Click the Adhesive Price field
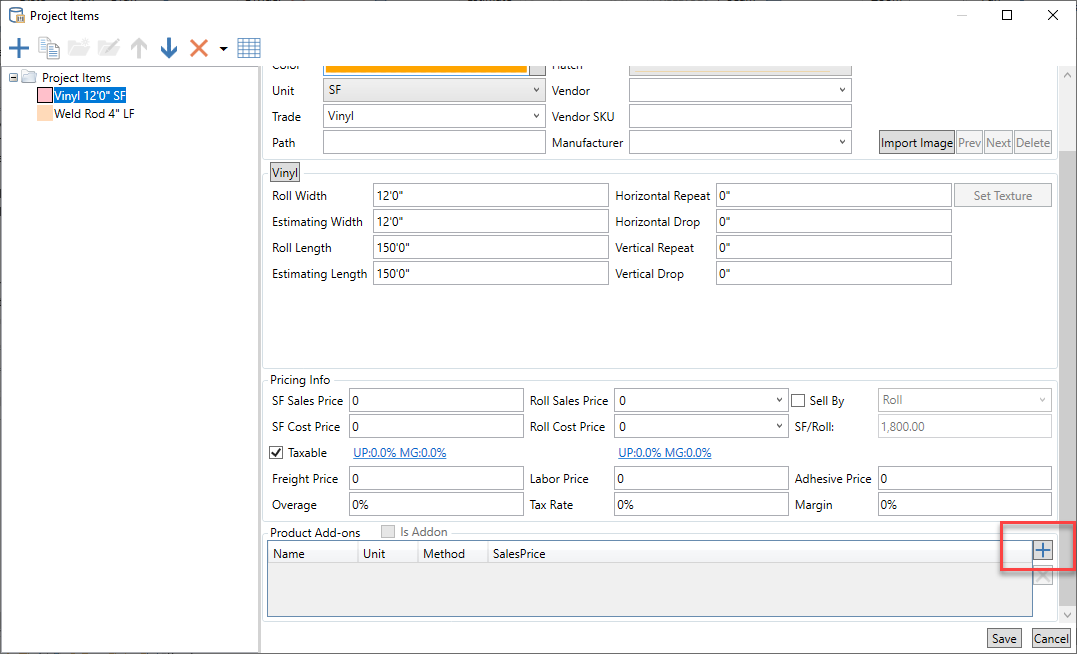The height and width of the screenshot is (654, 1077). (x=965, y=478)
